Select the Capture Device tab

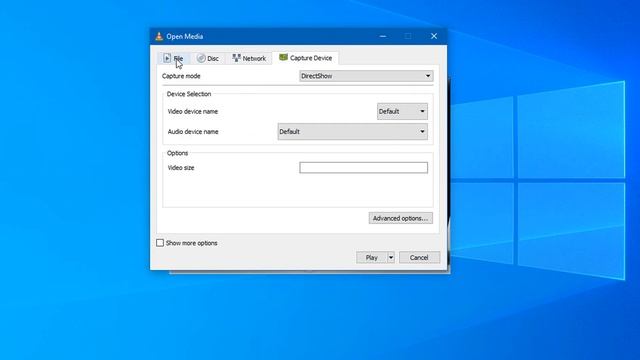click(306, 58)
